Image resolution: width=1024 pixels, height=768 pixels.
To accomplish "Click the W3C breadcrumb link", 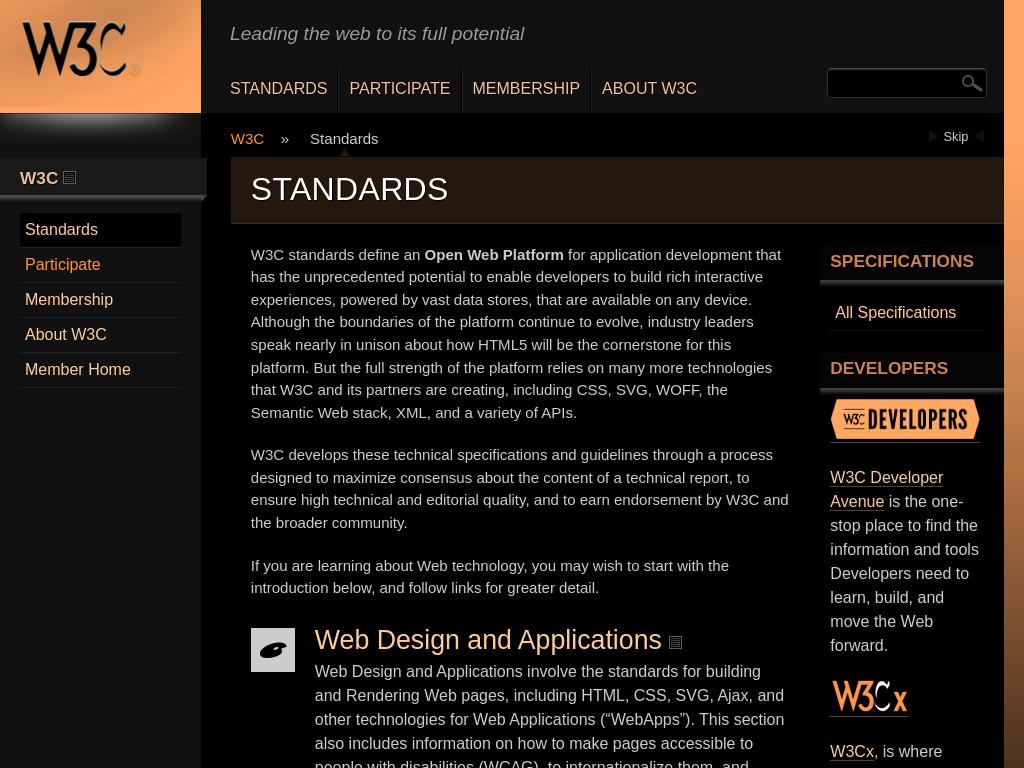I will click(247, 139).
